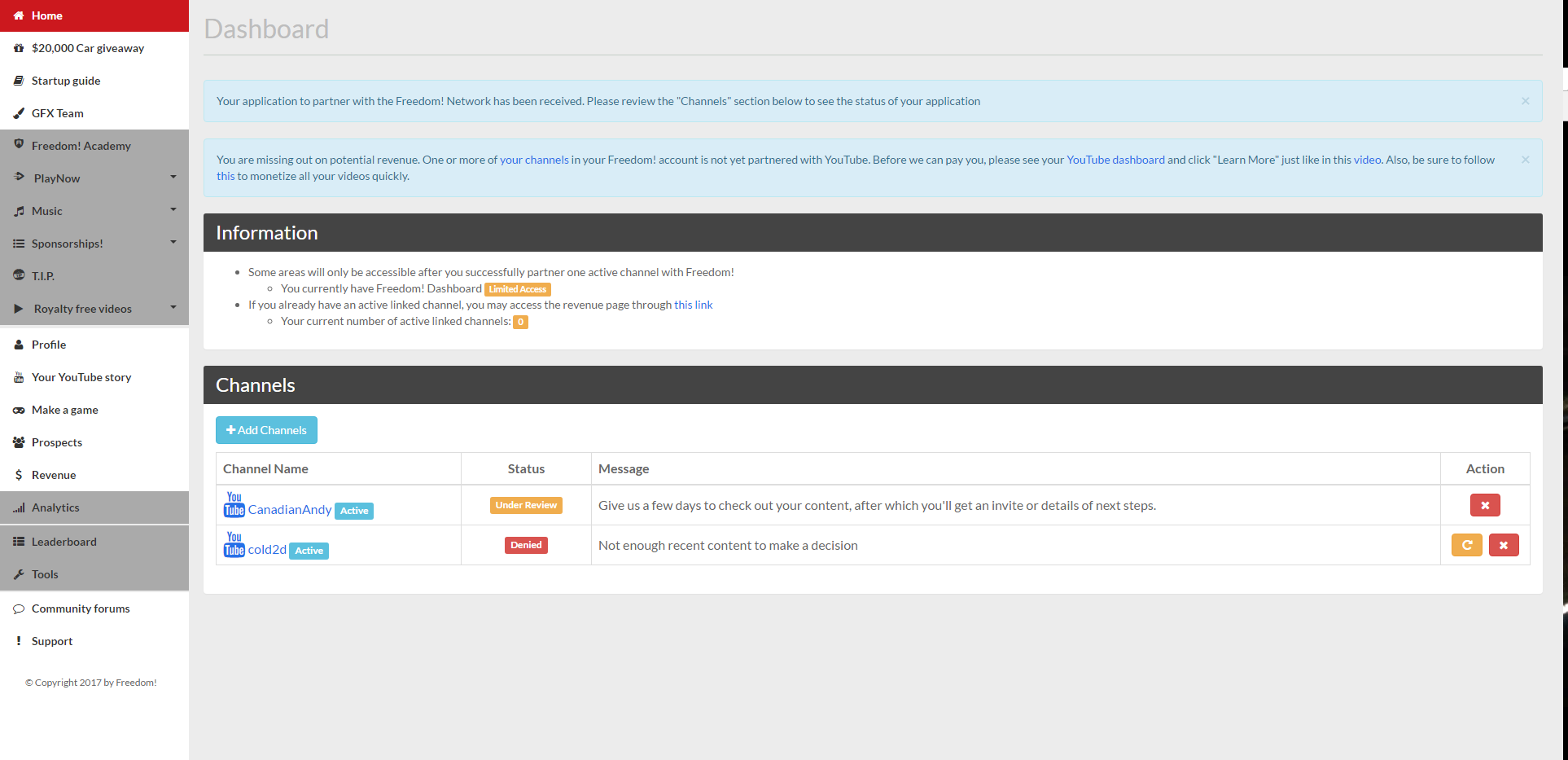Click the Active badge next to cold2d
The image size is (1568, 760).
[309, 551]
